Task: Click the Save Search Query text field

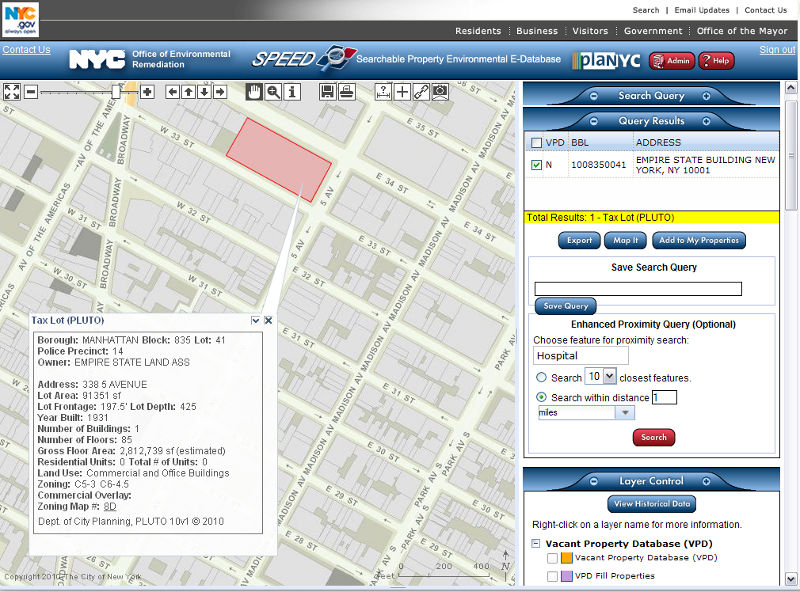Action: [x=638, y=289]
